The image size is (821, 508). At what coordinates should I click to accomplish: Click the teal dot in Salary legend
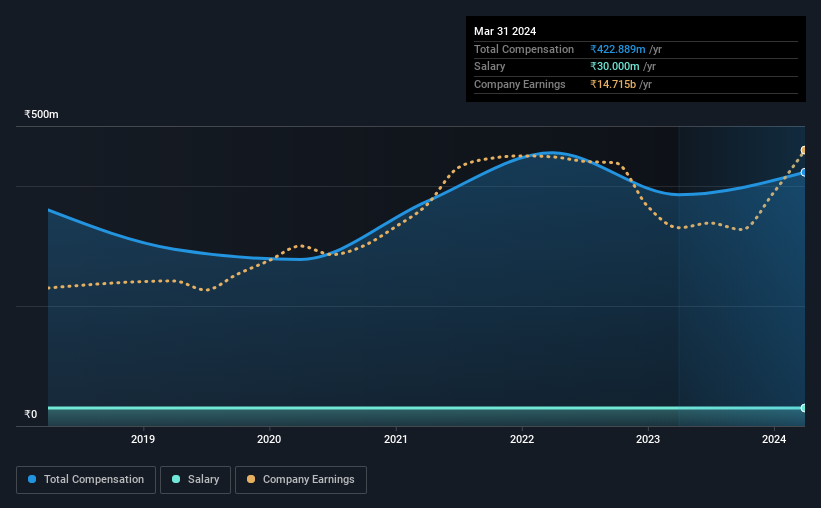176,479
